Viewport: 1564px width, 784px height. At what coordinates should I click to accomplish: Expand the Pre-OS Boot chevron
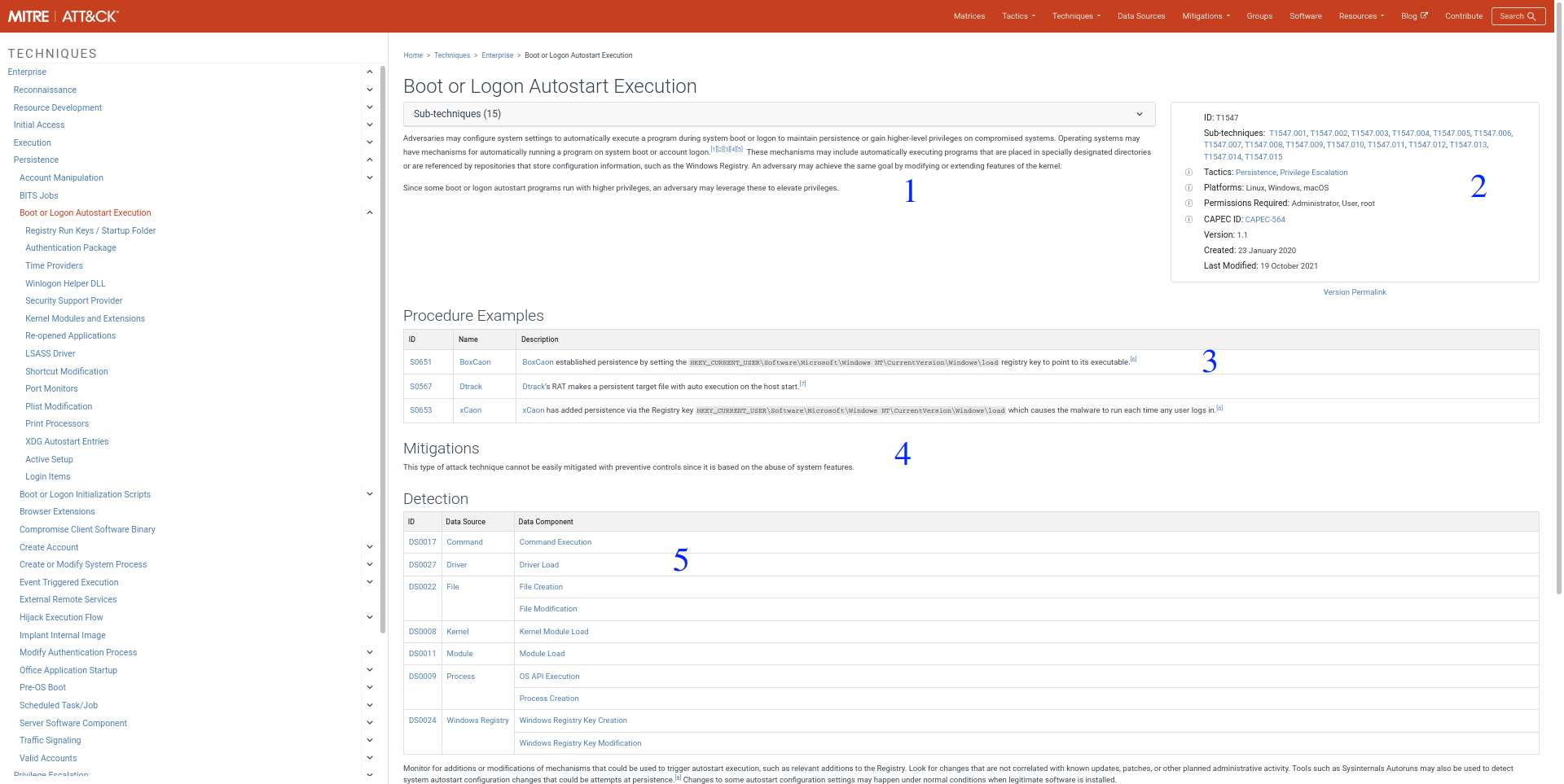click(x=370, y=687)
